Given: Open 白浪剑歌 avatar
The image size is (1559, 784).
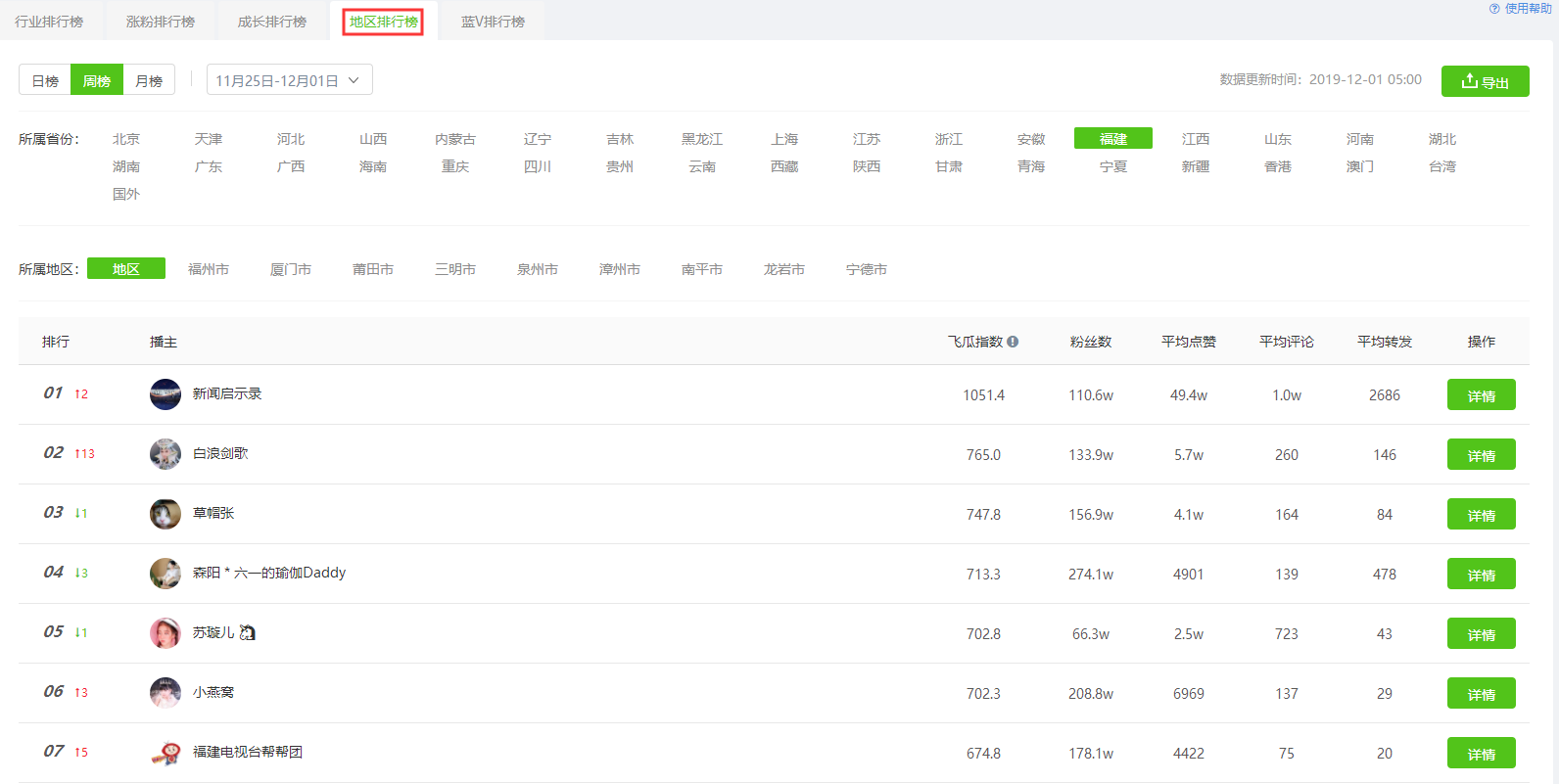Looking at the screenshot, I should 165,454.
